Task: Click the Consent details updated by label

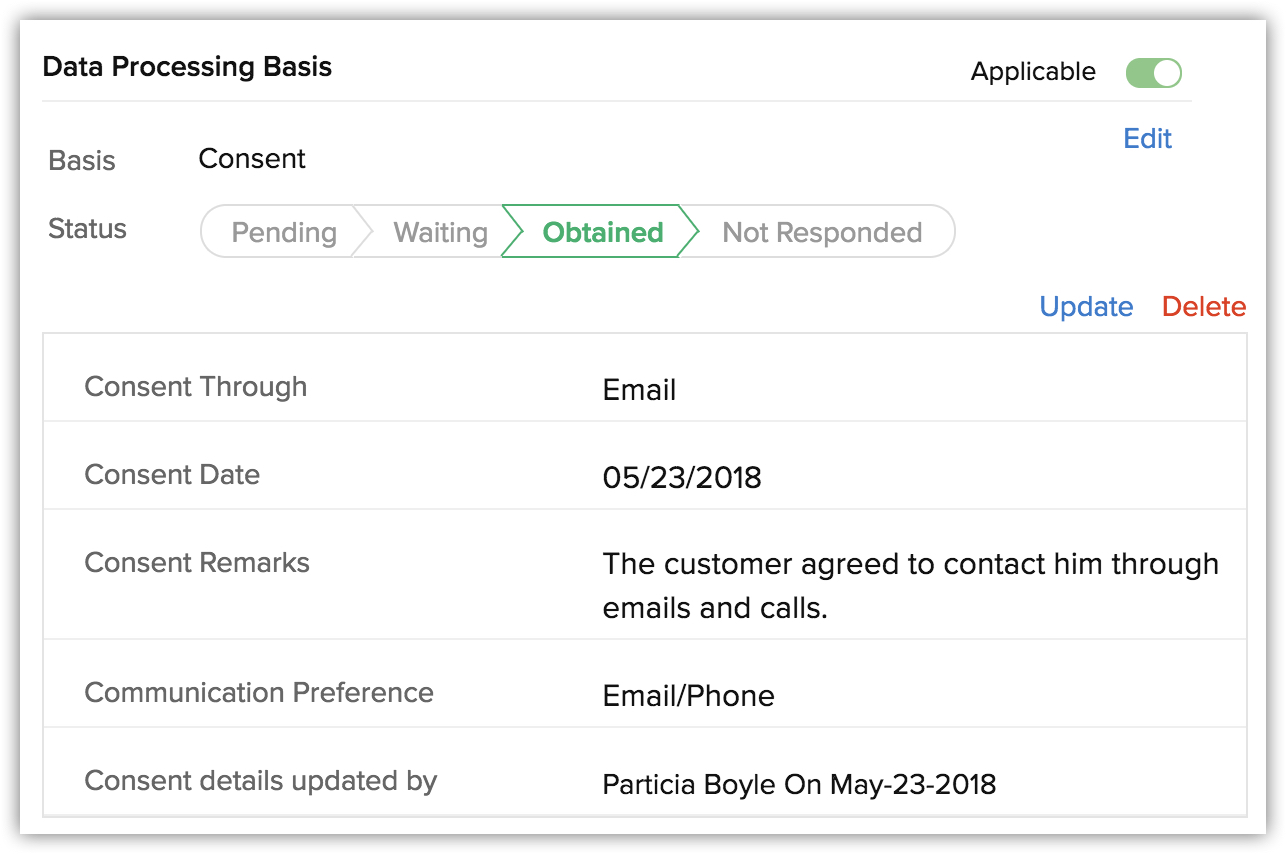Action: point(260,781)
